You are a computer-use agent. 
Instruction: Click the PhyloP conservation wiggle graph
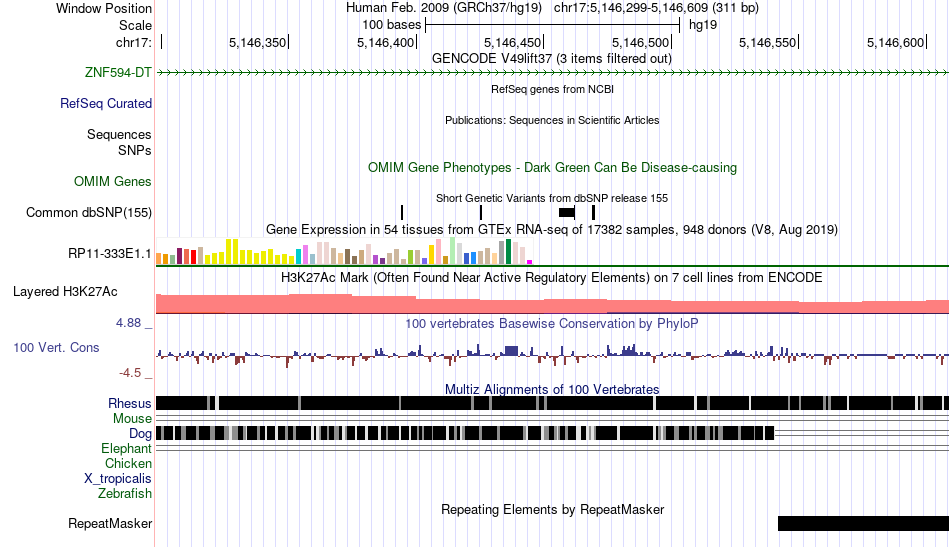(552, 355)
